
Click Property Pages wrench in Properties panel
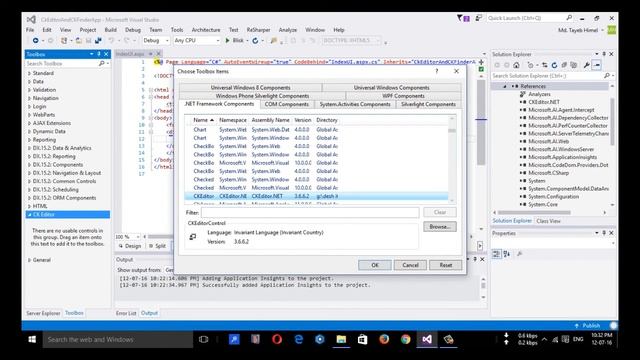point(520,254)
